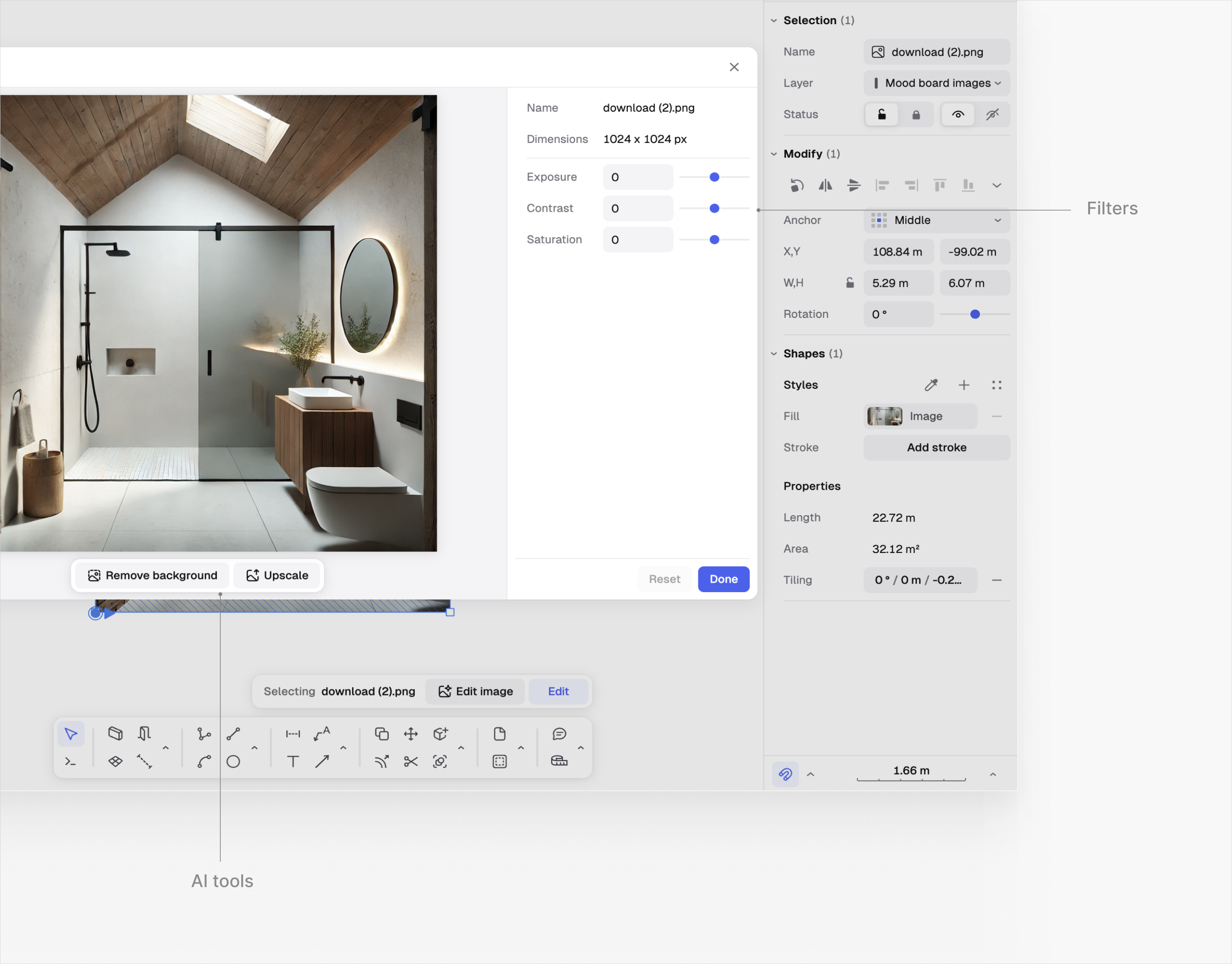Select the arrow pointer tool
Screen dimensions: 1232x964
tap(71, 734)
